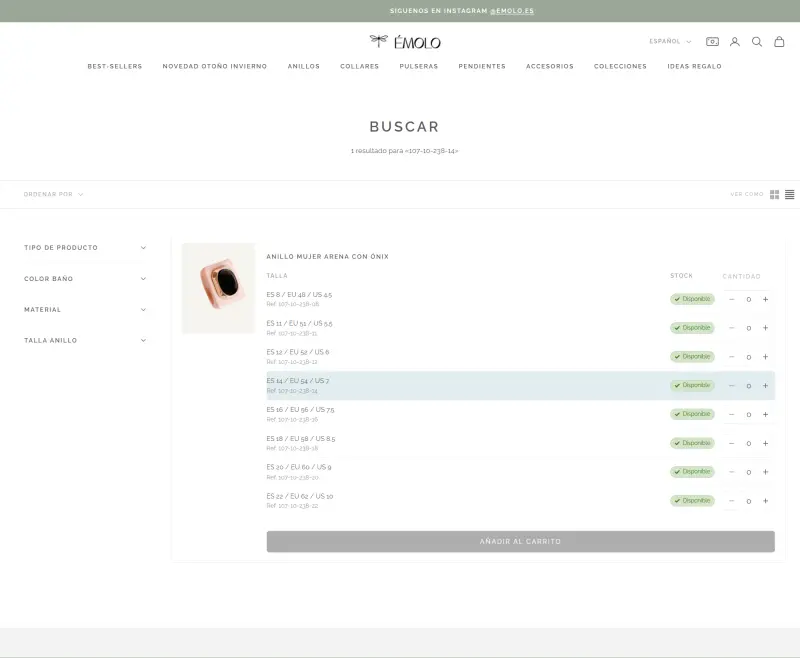Increase quantity for ES 11 / EU 51 size
The height and width of the screenshot is (658, 800).
click(x=765, y=328)
